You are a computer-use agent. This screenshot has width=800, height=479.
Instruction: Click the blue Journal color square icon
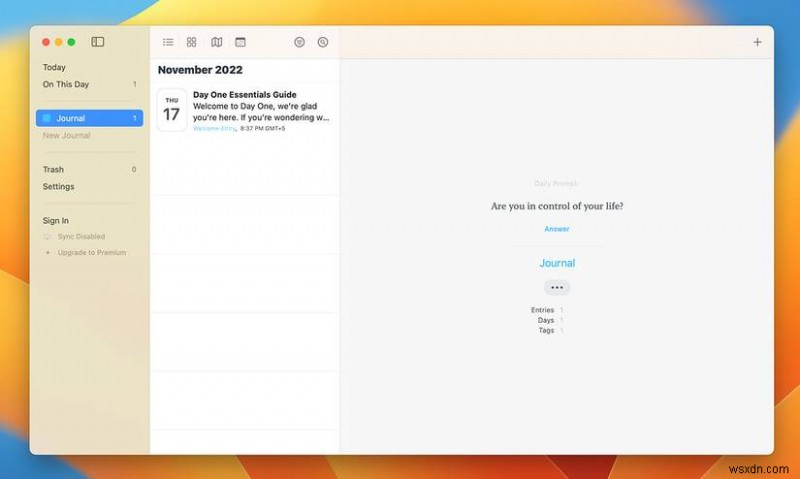pyautogui.click(x=46, y=118)
